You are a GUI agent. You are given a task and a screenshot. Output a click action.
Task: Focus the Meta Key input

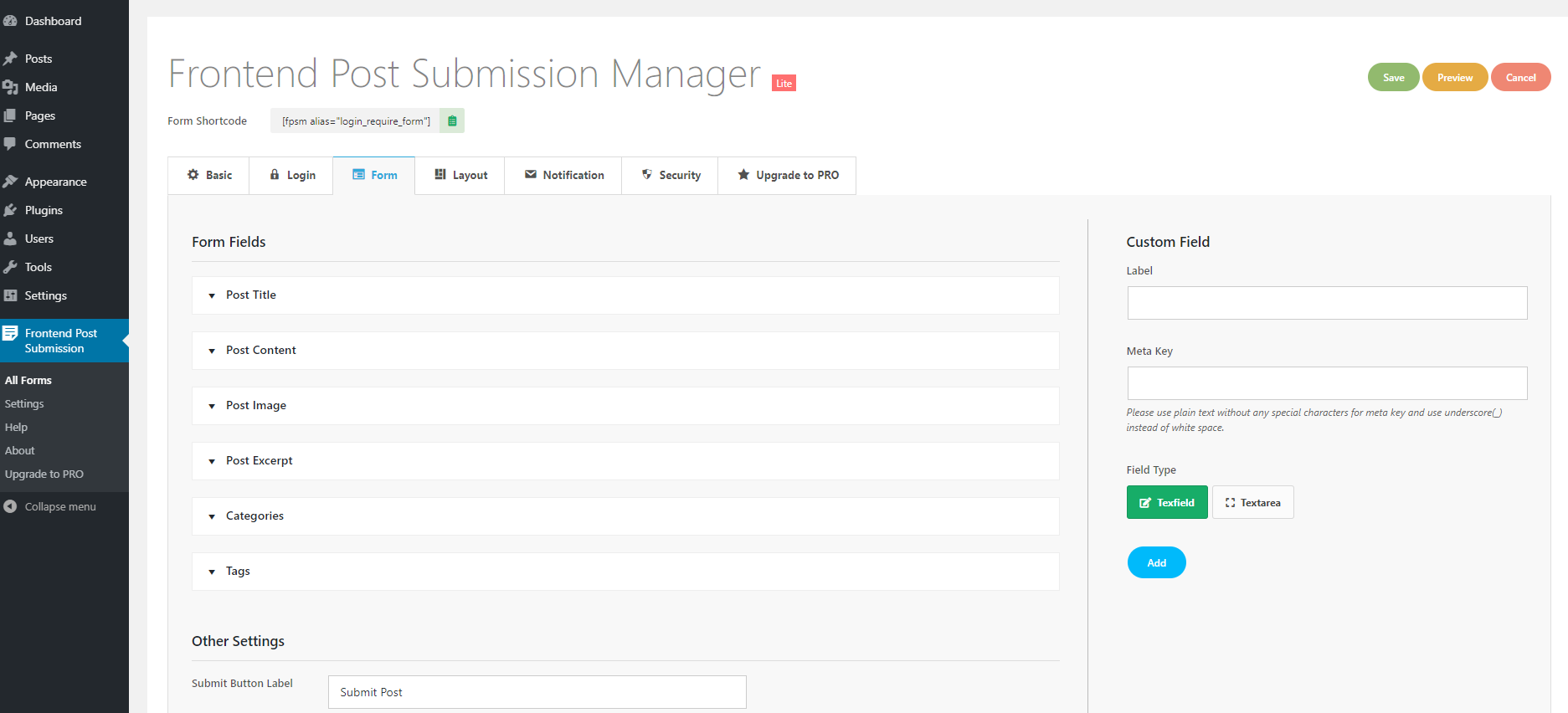click(1327, 383)
